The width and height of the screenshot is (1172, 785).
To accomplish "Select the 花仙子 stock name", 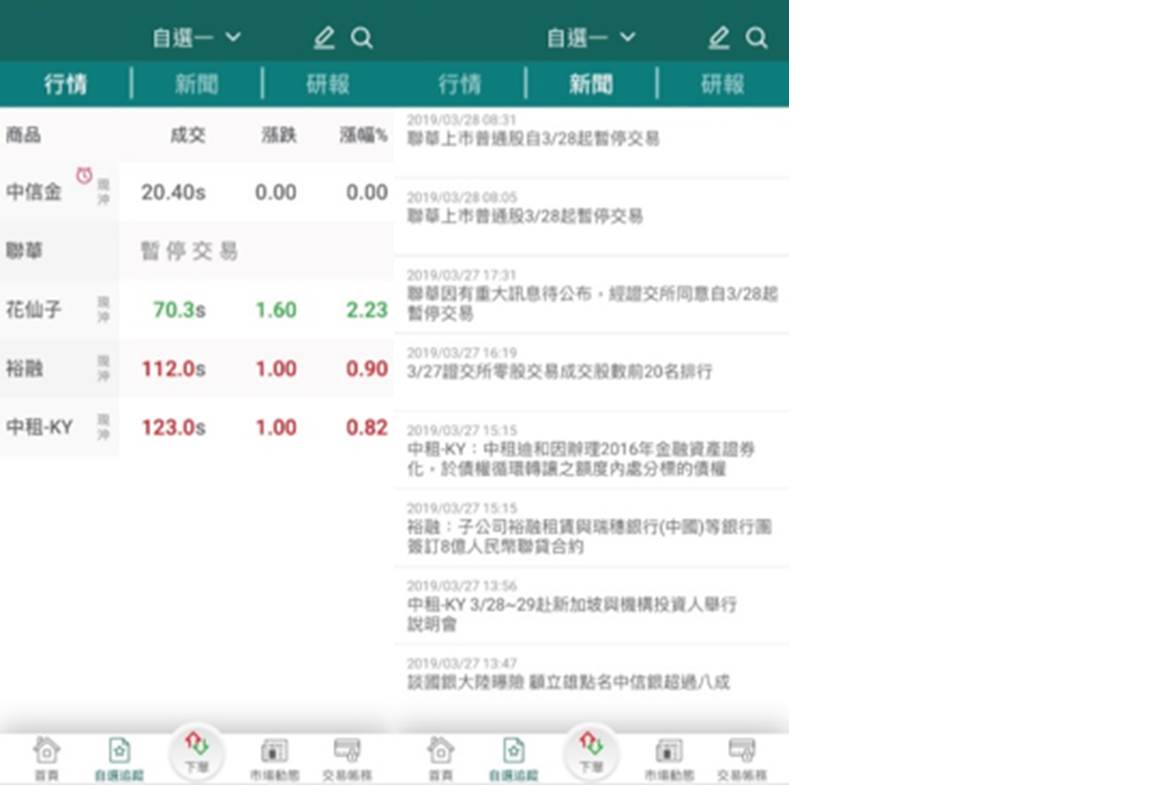I will click(x=34, y=310).
